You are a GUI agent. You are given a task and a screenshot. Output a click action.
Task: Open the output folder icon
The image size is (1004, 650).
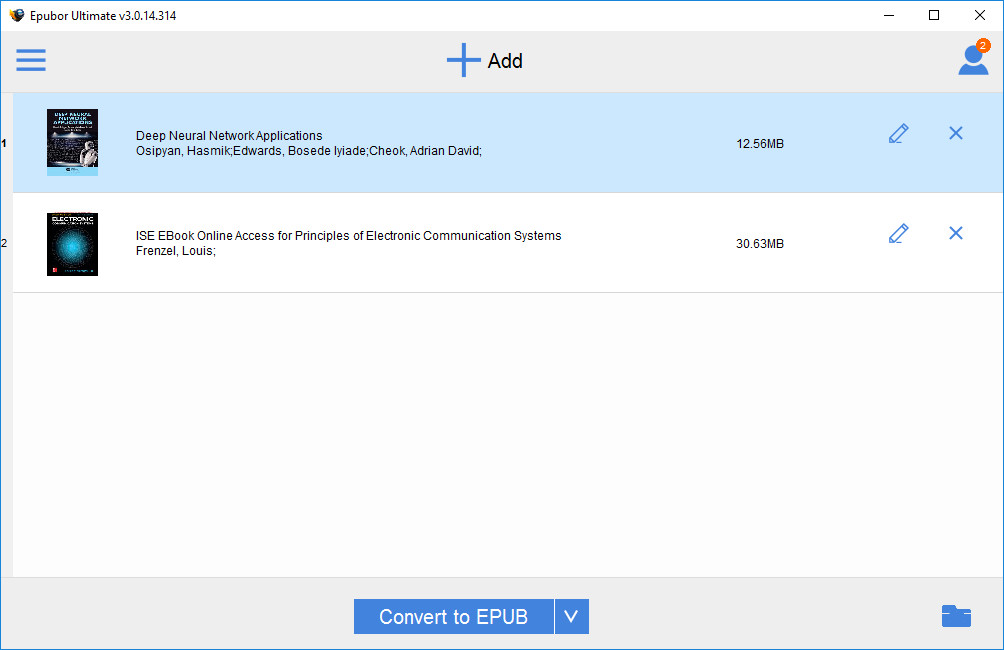(956, 616)
